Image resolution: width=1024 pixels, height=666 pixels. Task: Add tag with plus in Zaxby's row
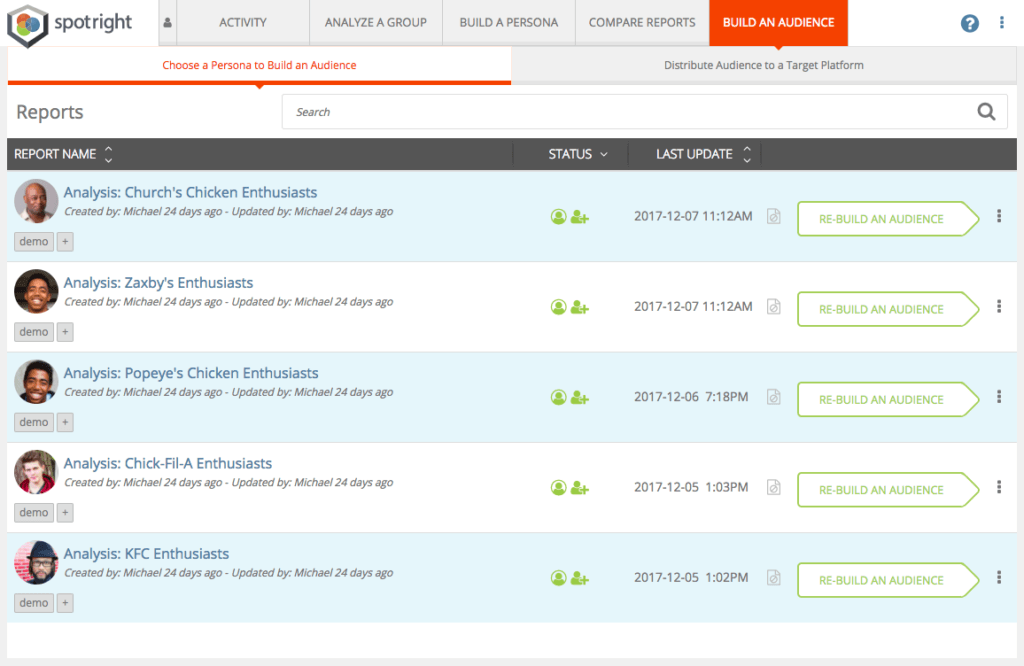pyautogui.click(x=65, y=332)
